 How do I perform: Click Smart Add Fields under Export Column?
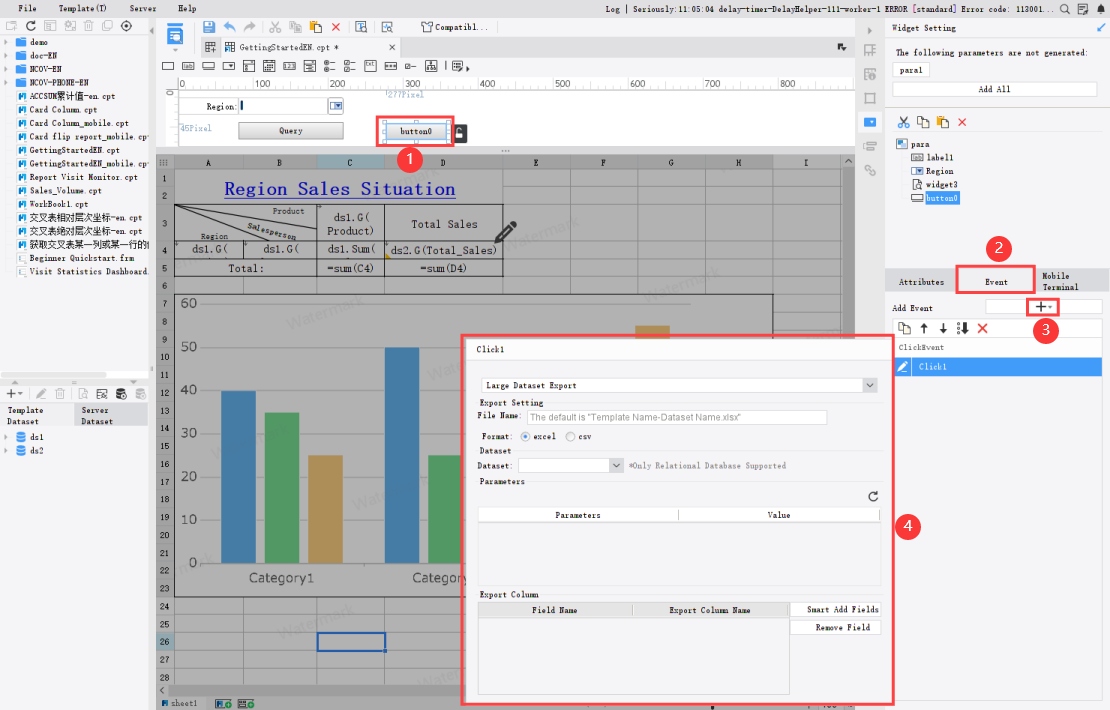point(836,609)
